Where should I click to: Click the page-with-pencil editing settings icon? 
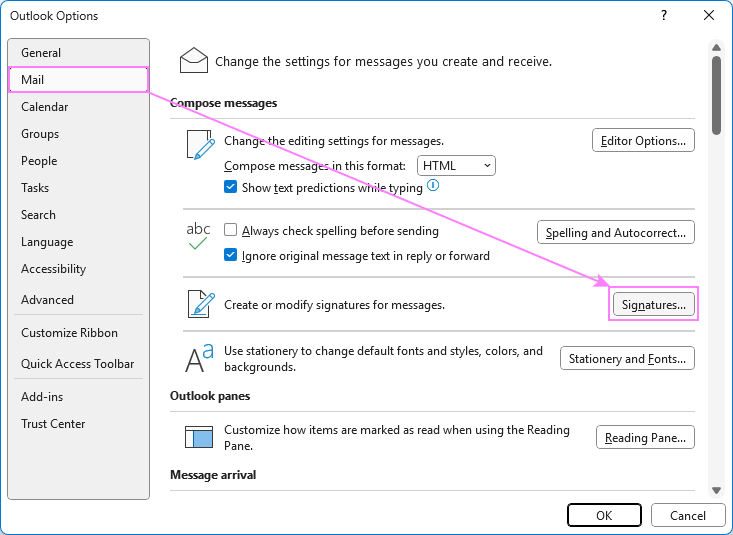(201, 145)
